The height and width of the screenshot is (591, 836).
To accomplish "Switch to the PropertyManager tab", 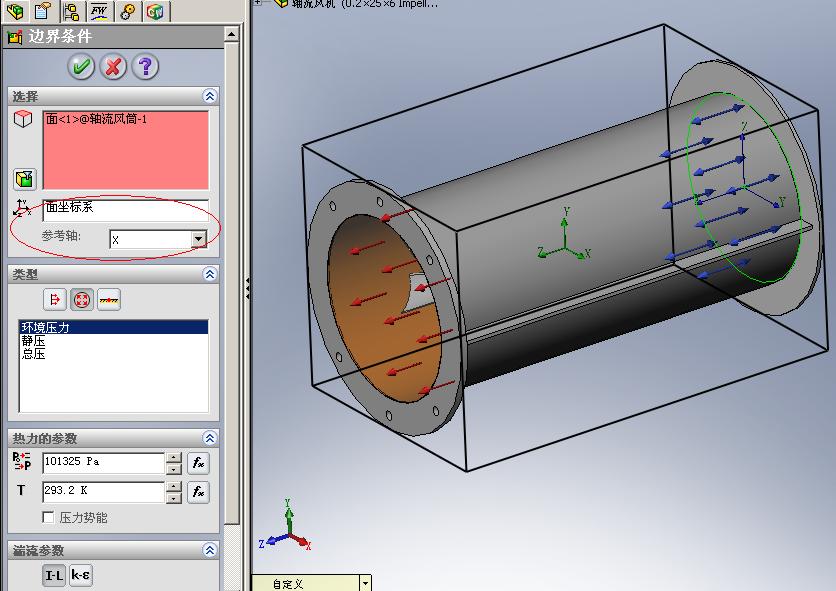I will tap(44, 10).
